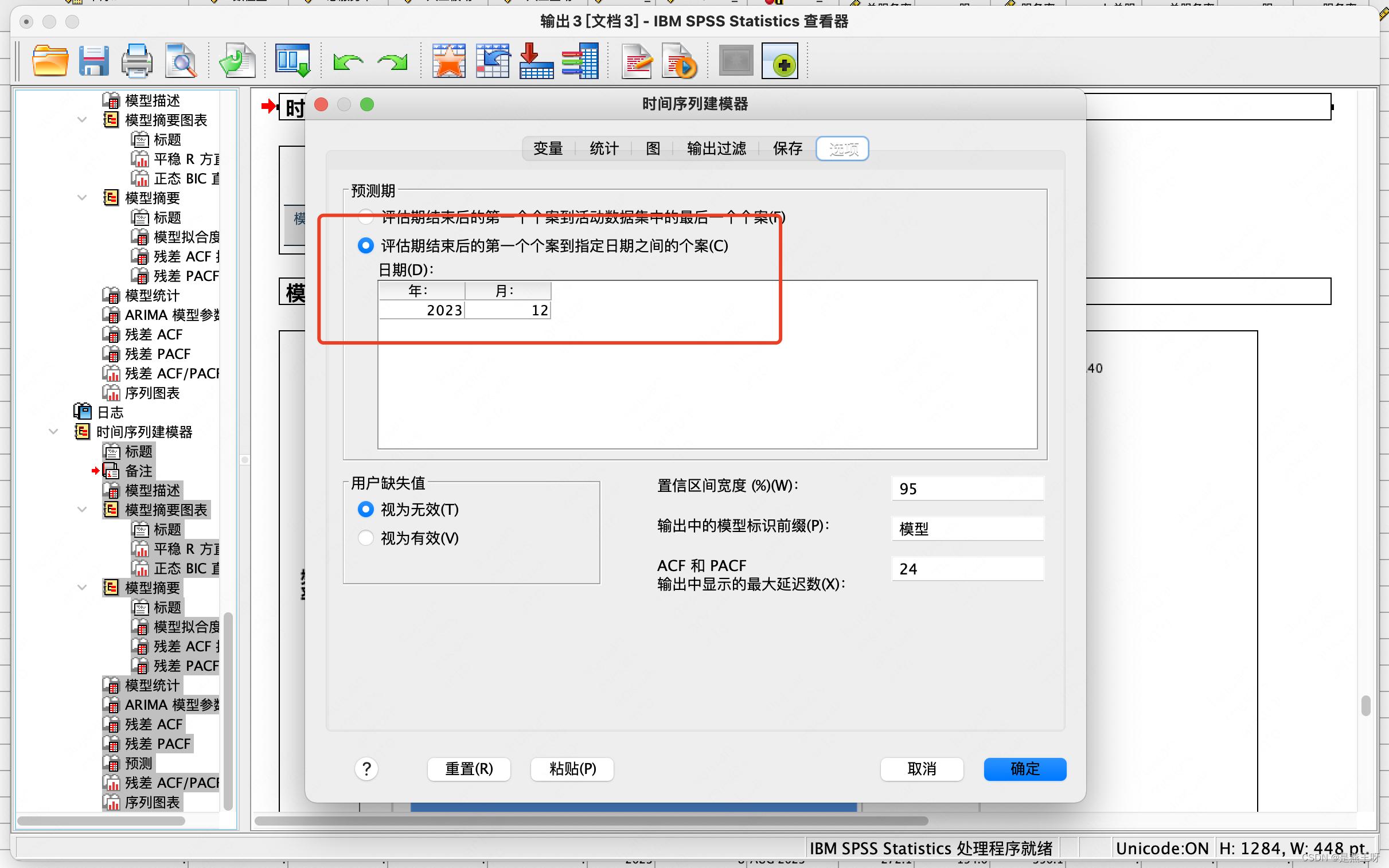Collapse the top 模型摘要图表 tree node
Image resolution: width=1389 pixels, height=868 pixels.
pyautogui.click(x=82, y=120)
